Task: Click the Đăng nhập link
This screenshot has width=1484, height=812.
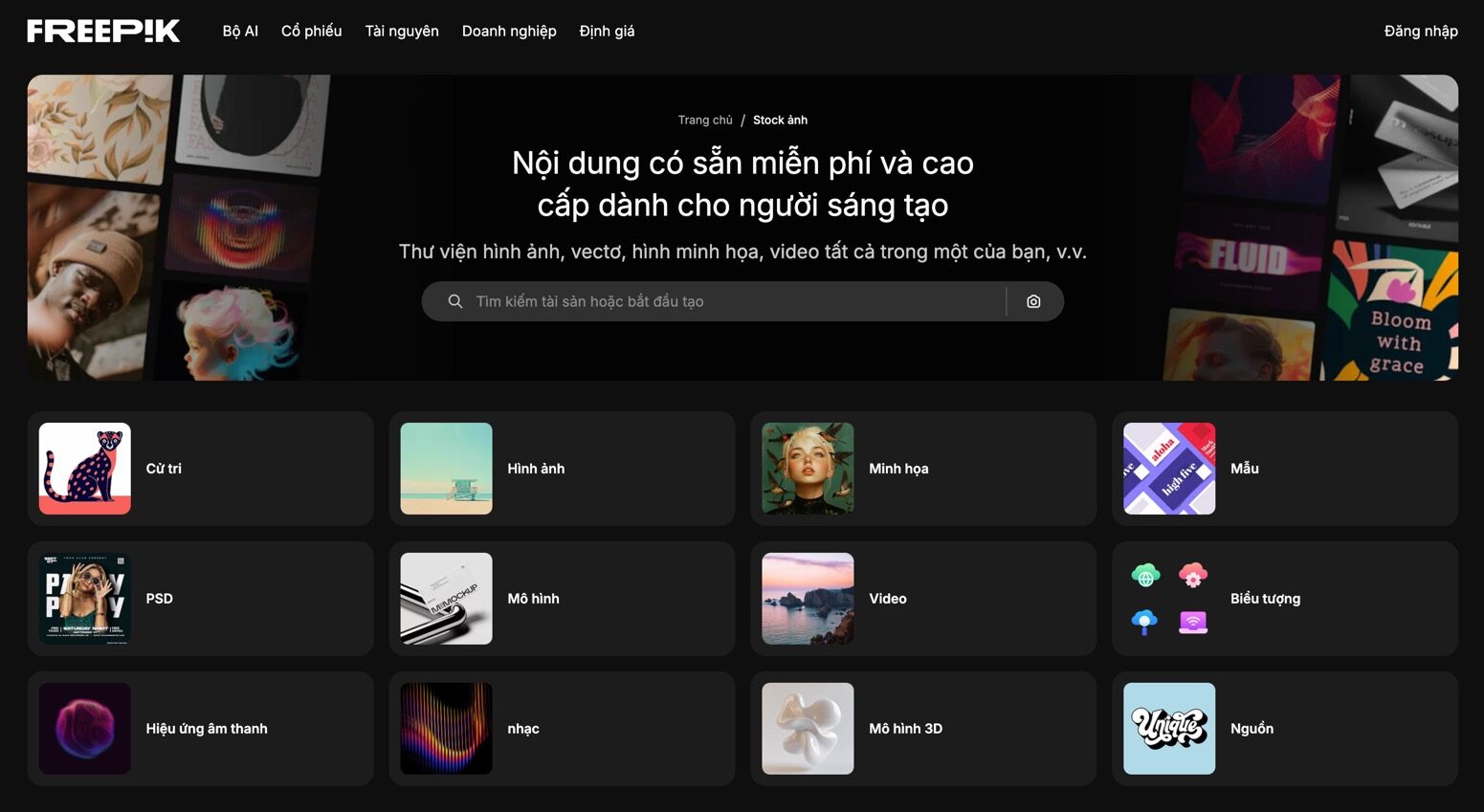Action: 1421,31
